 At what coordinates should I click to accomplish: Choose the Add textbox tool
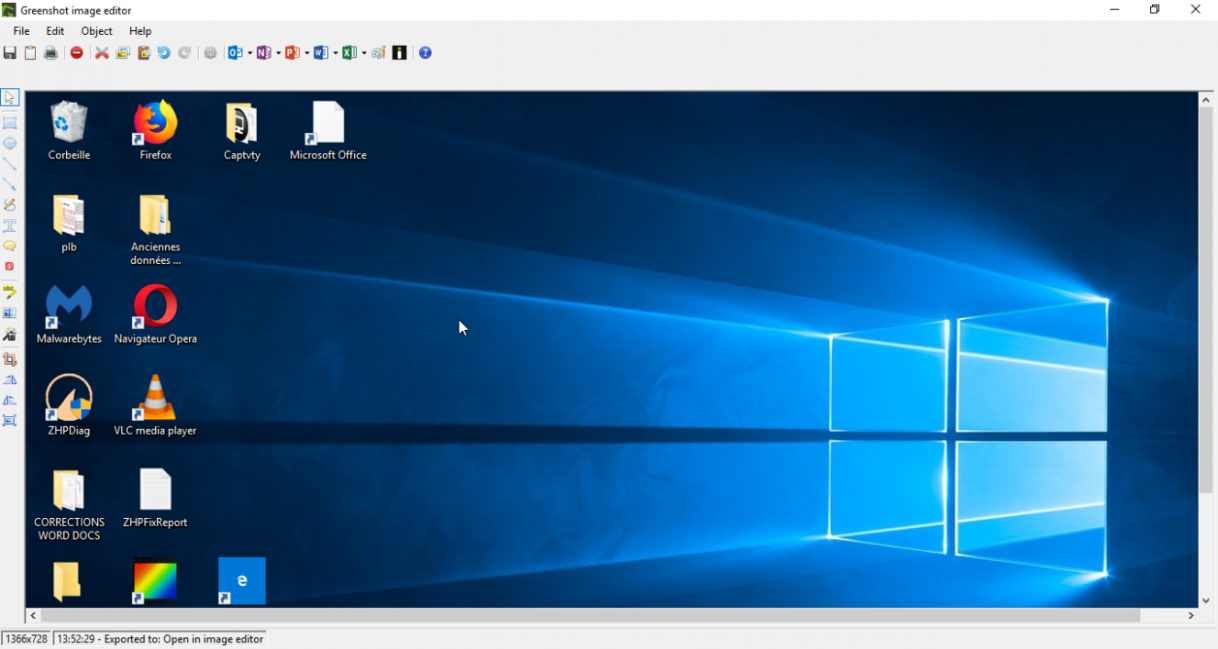tap(10, 226)
